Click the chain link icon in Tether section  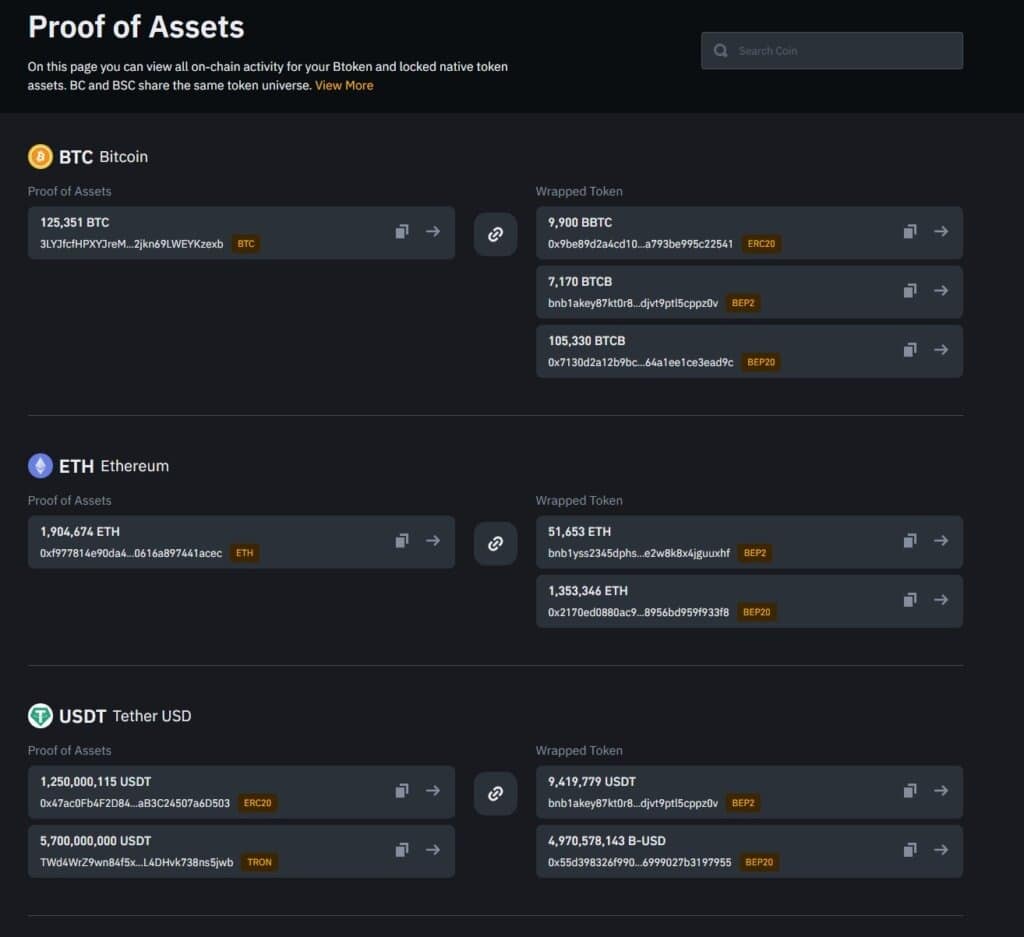(495, 793)
